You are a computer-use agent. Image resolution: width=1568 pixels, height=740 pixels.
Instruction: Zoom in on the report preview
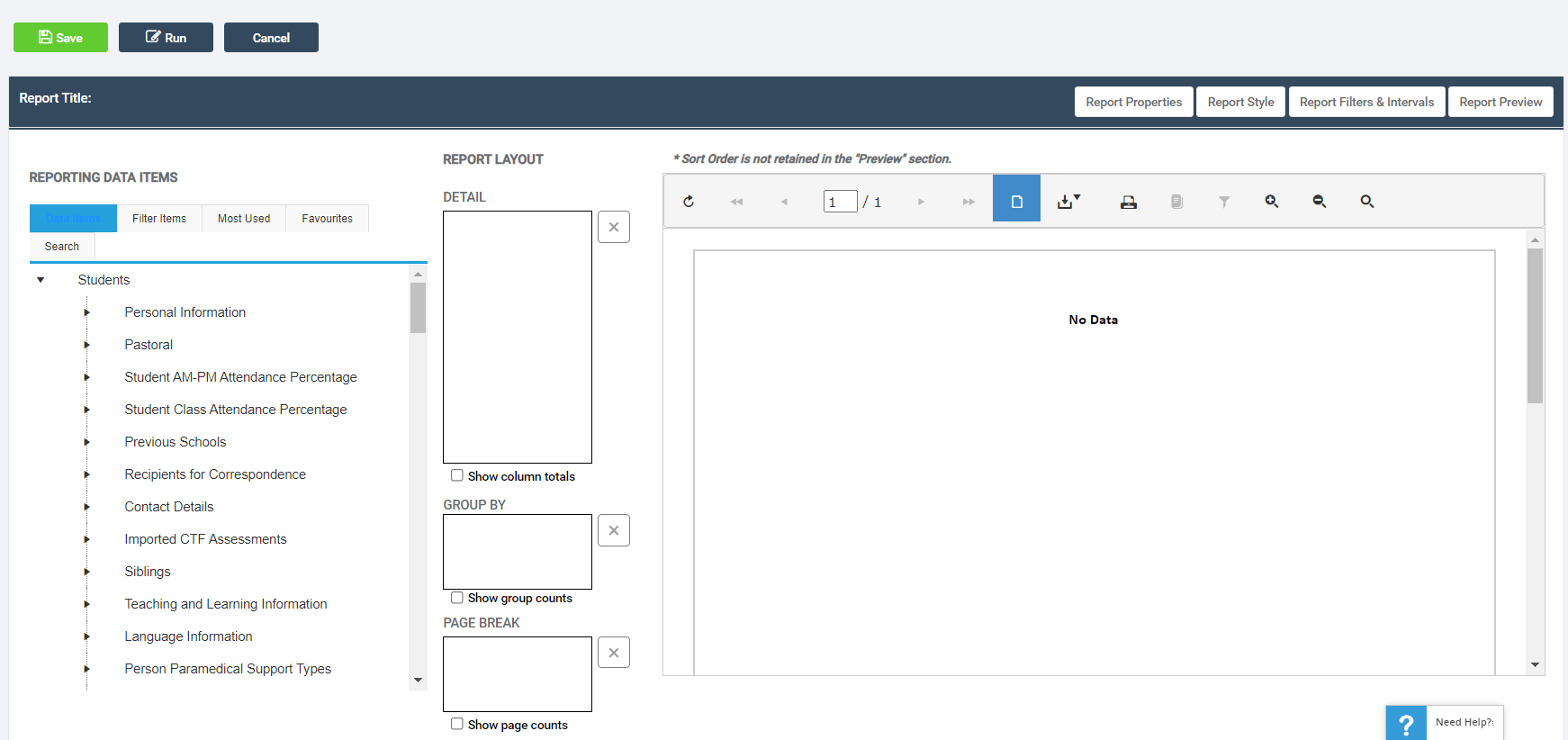1271,202
